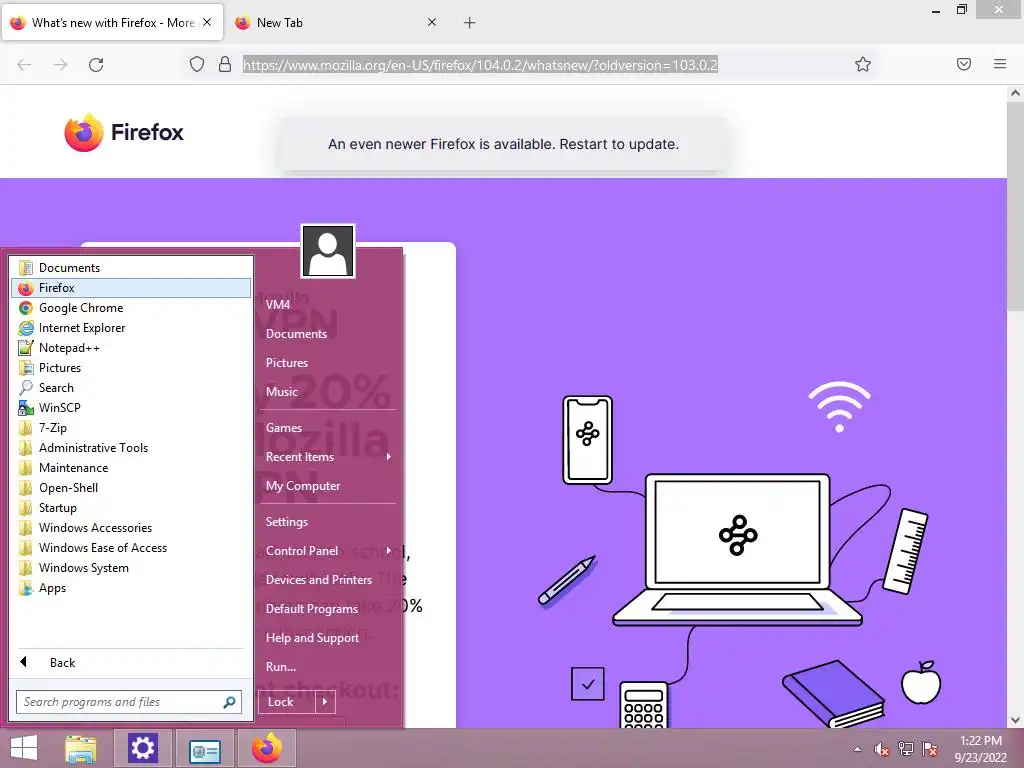The height and width of the screenshot is (768, 1024).
Task: Open the Run... dialog
Action: tap(328, 667)
